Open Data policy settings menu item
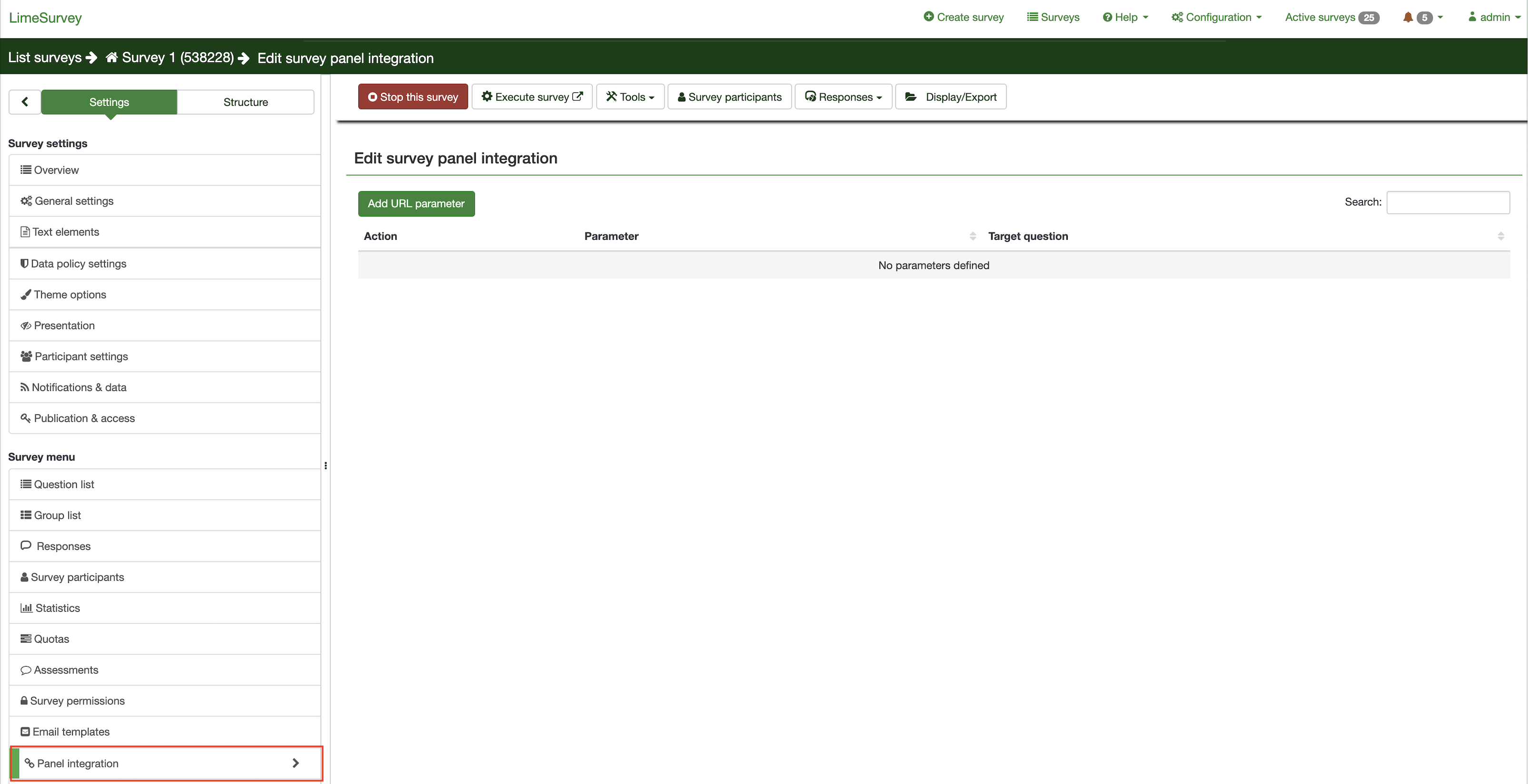The height and width of the screenshot is (784, 1528). (165, 263)
